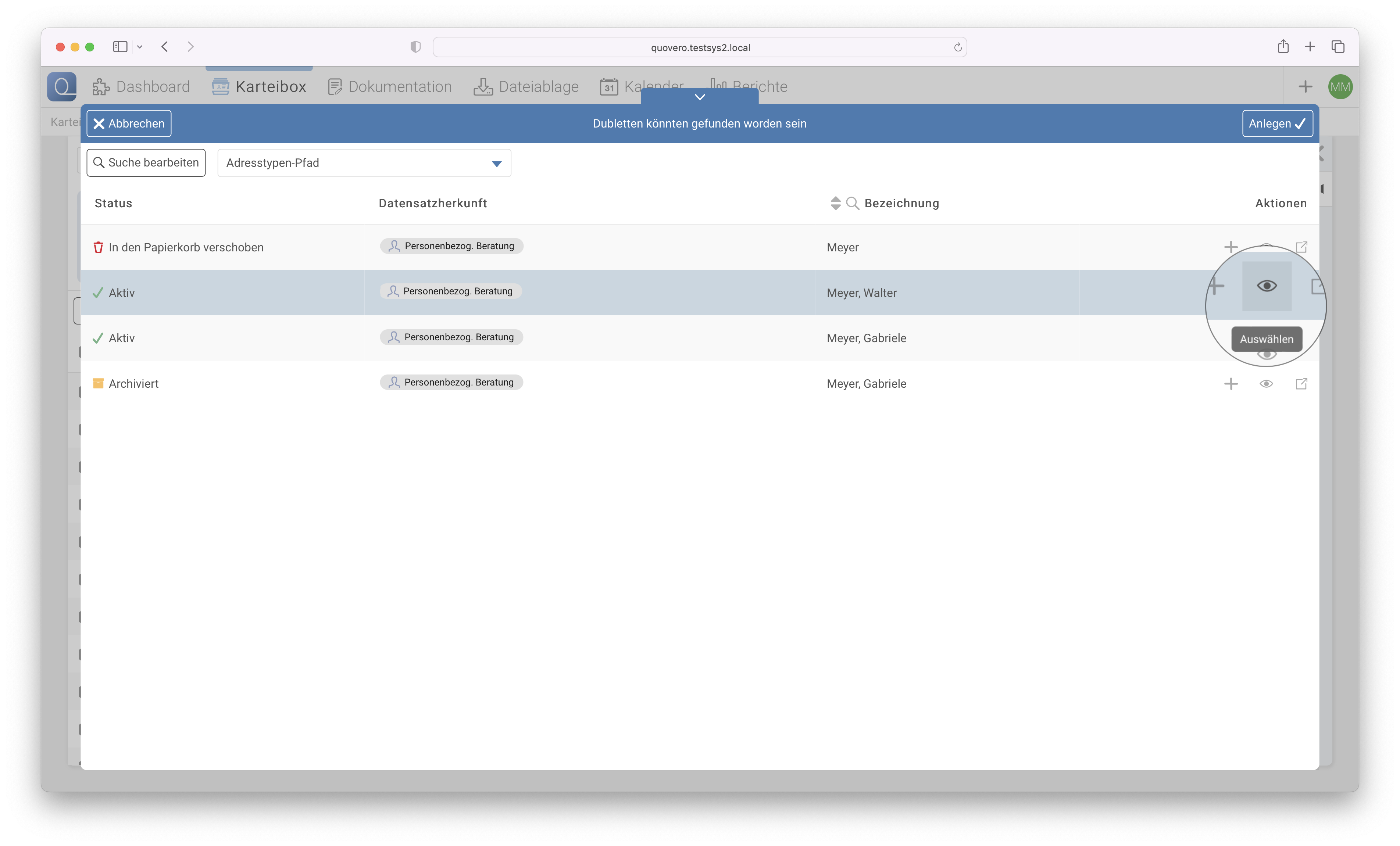
Task: Reload the page in address bar
Action: tap(957, 47)
